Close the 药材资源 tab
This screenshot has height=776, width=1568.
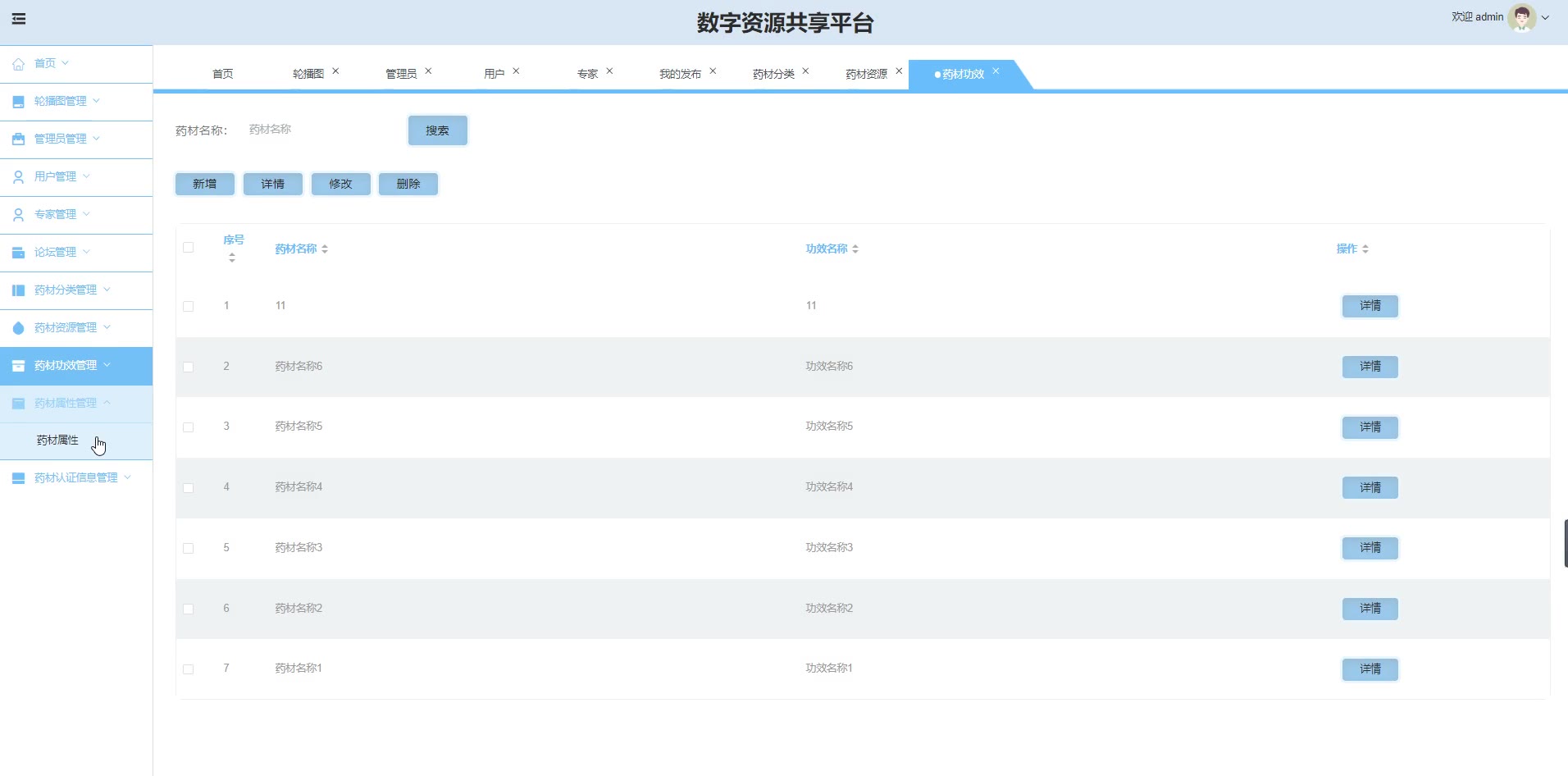899,71
